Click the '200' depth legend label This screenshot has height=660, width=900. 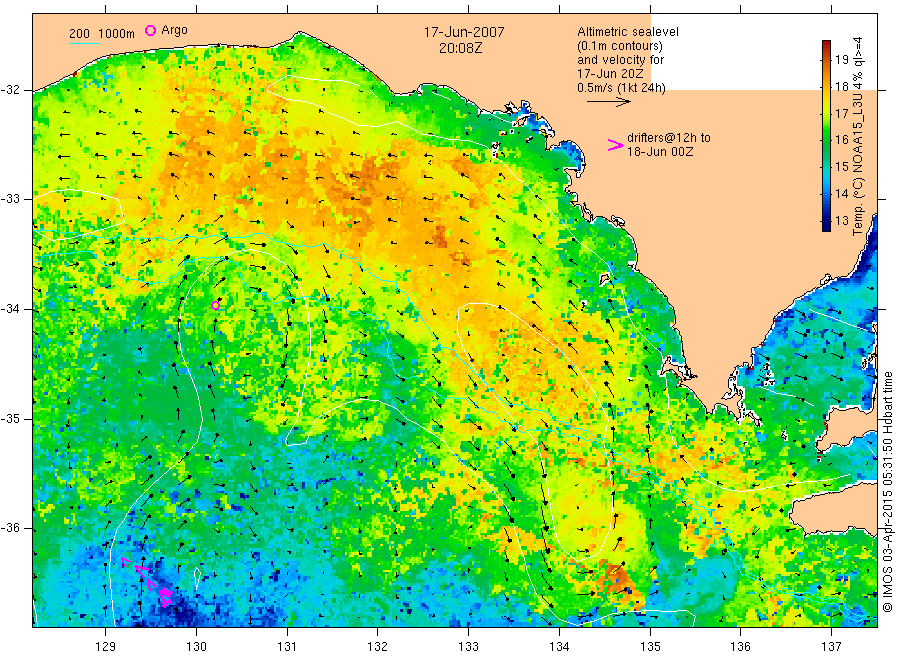[x=79, y=34]
